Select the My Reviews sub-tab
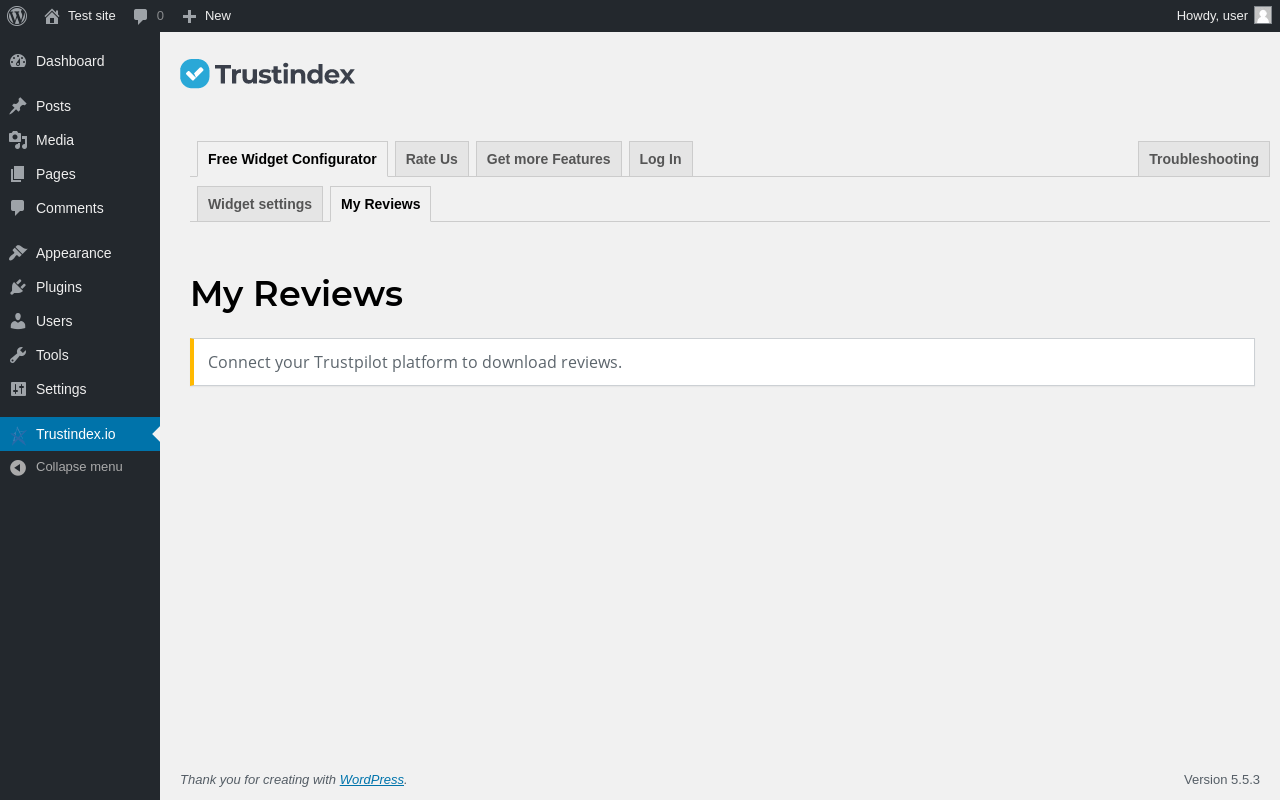The image size is (1280, 800). (x=380, y=204)
